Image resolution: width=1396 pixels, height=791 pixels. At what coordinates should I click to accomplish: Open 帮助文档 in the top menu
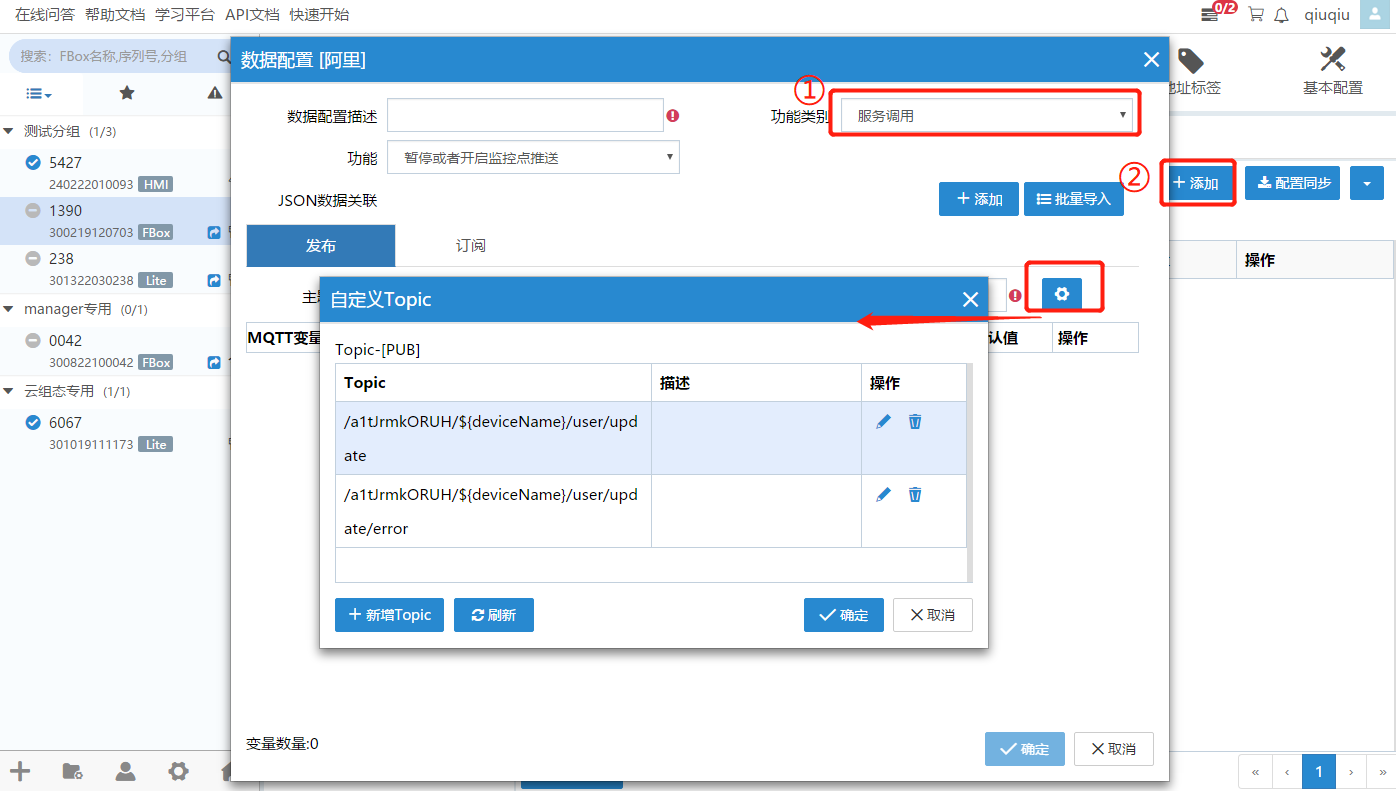(115, 15)
